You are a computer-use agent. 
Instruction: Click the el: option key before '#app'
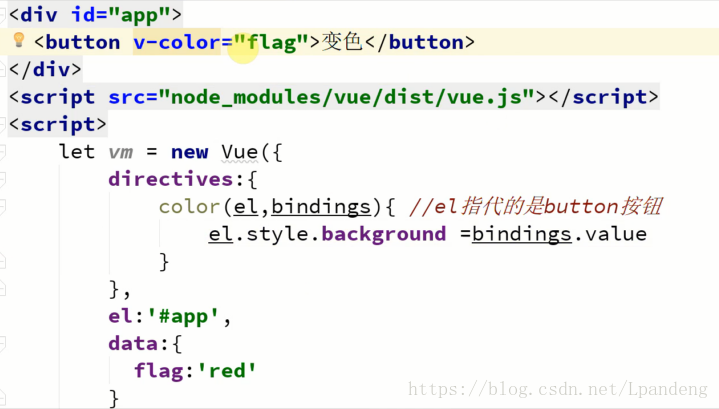pyautogui.click(x=121, y=316)
